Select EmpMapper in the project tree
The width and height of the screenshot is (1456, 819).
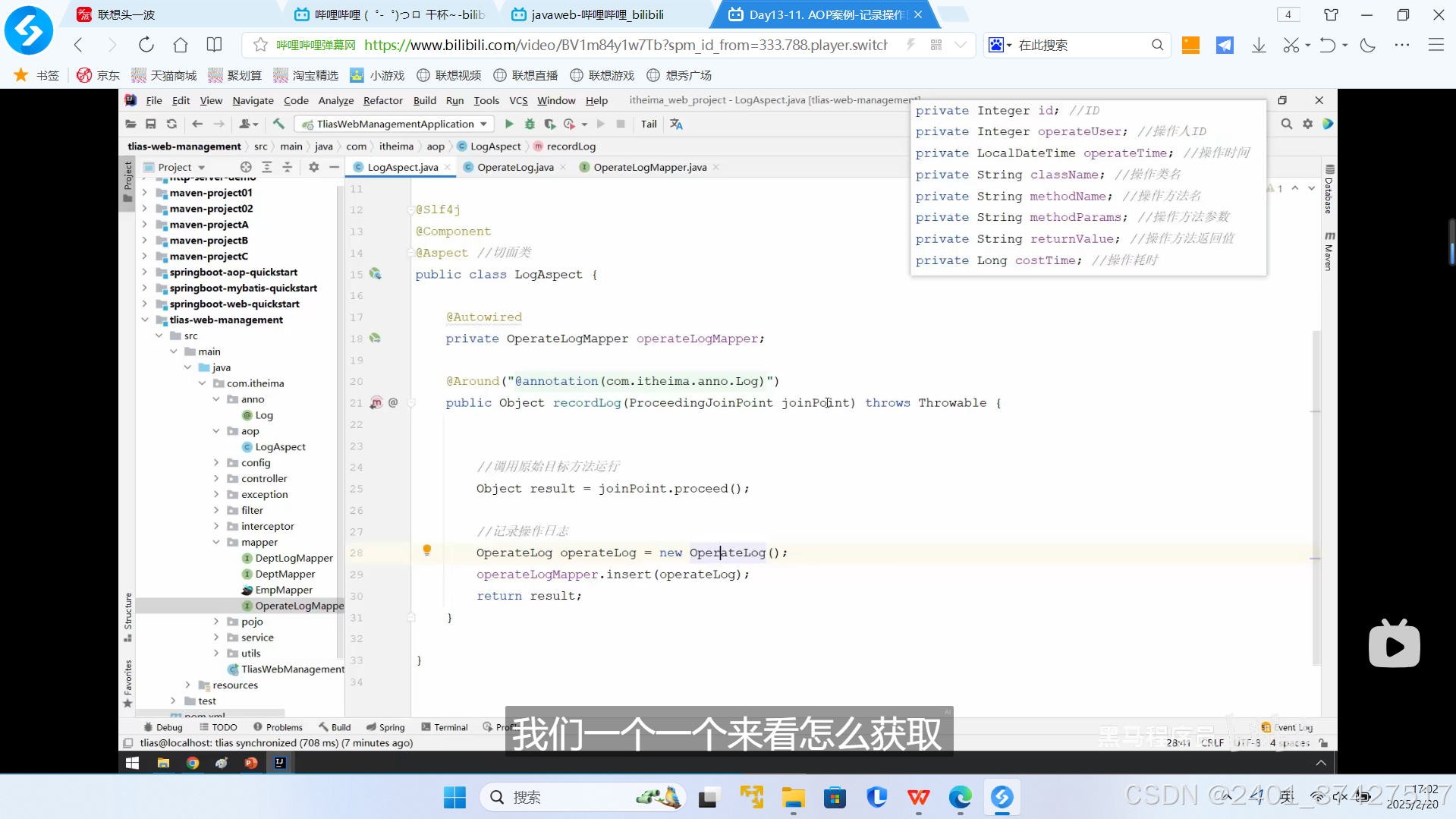click(x=284, y=590)
